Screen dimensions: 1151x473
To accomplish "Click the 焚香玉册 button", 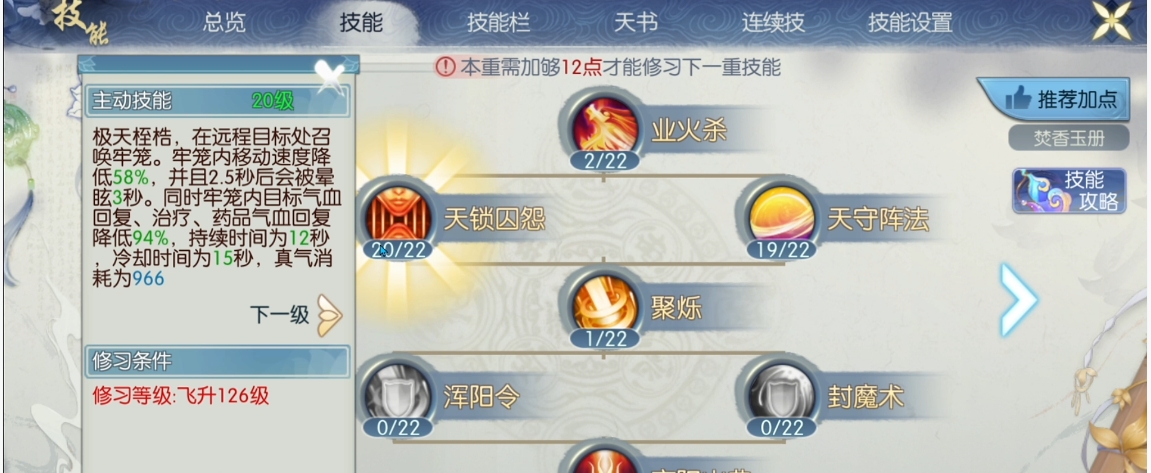I will coord(1069,137).
